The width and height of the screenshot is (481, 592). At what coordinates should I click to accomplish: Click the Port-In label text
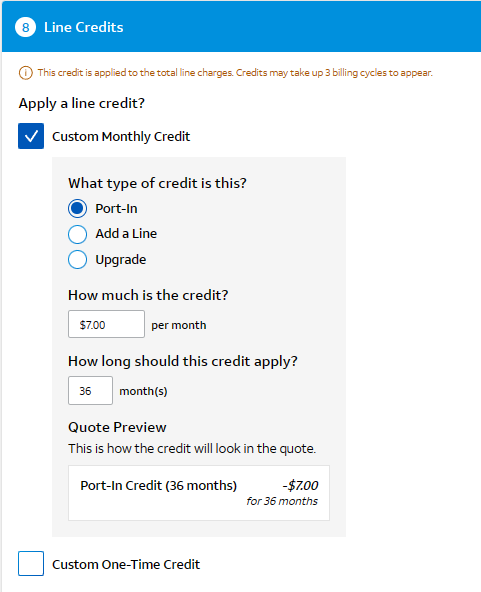click(116, 208)
